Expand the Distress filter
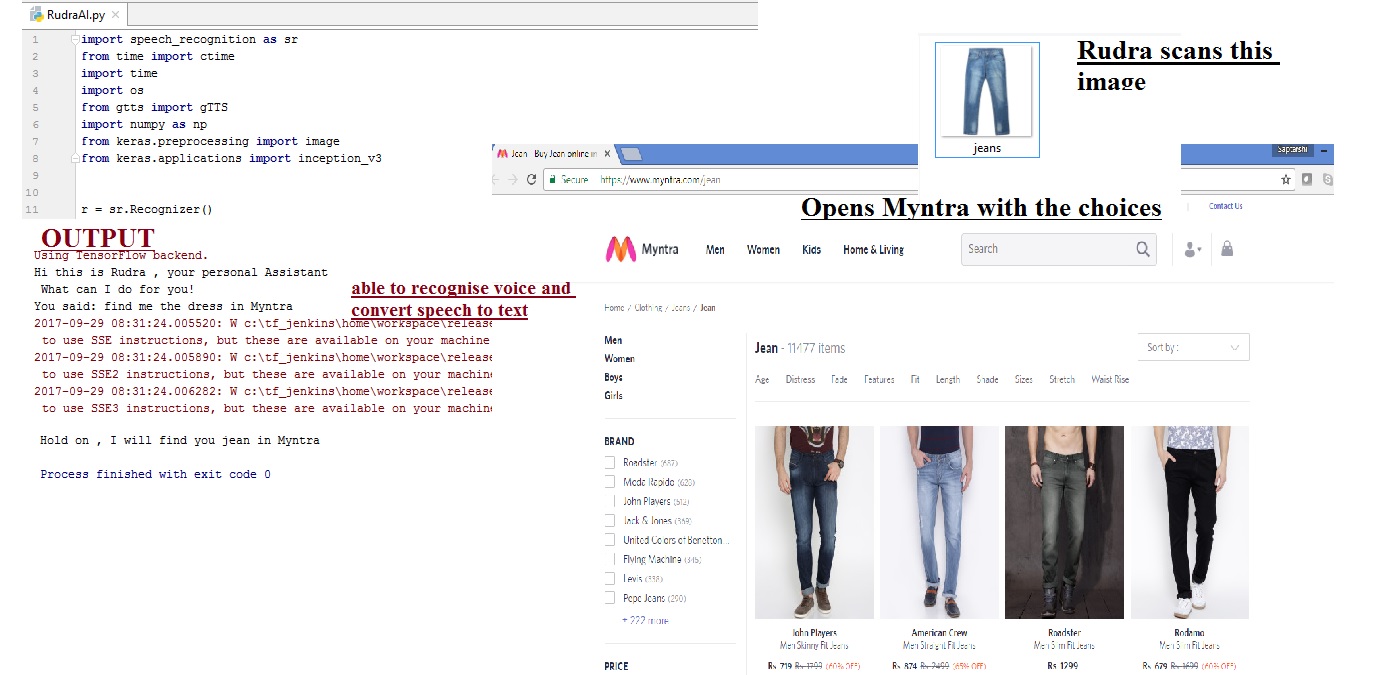The width and height of the screenshot is (1380, 675). [800, 380]
